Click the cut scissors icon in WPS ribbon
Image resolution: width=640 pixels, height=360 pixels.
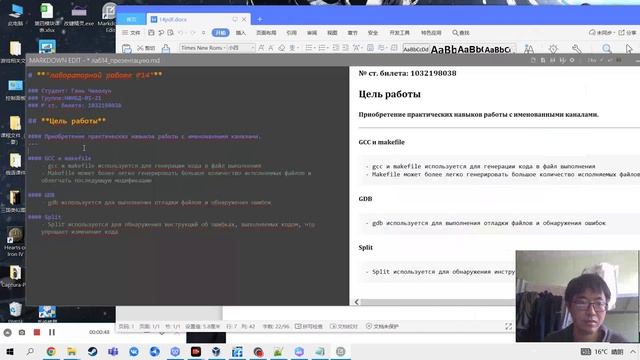(x=140, y=48)
